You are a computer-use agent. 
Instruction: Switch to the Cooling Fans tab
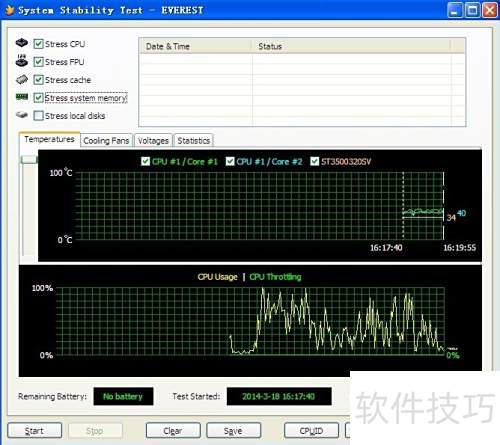click(106, 141)
